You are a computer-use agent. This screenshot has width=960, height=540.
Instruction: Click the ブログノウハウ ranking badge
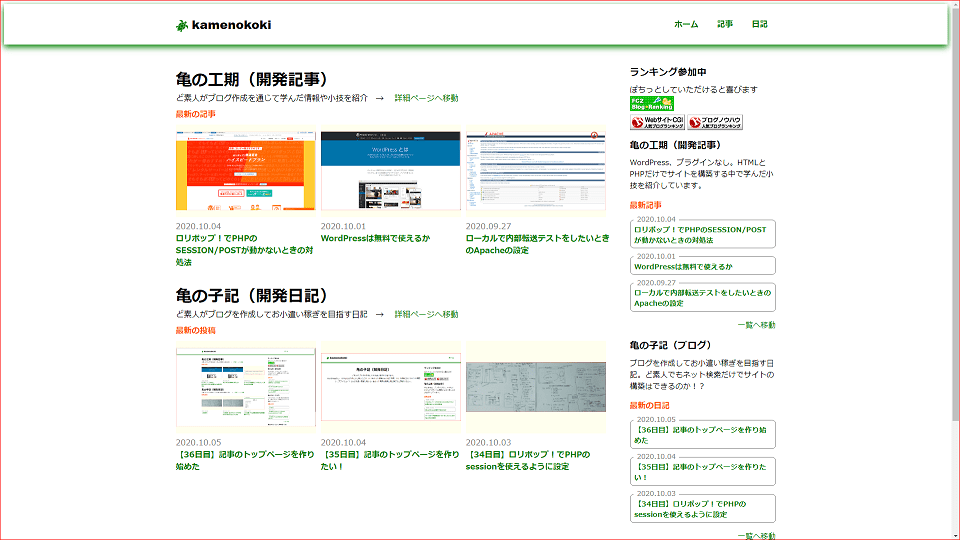click(x=715, y=123)
